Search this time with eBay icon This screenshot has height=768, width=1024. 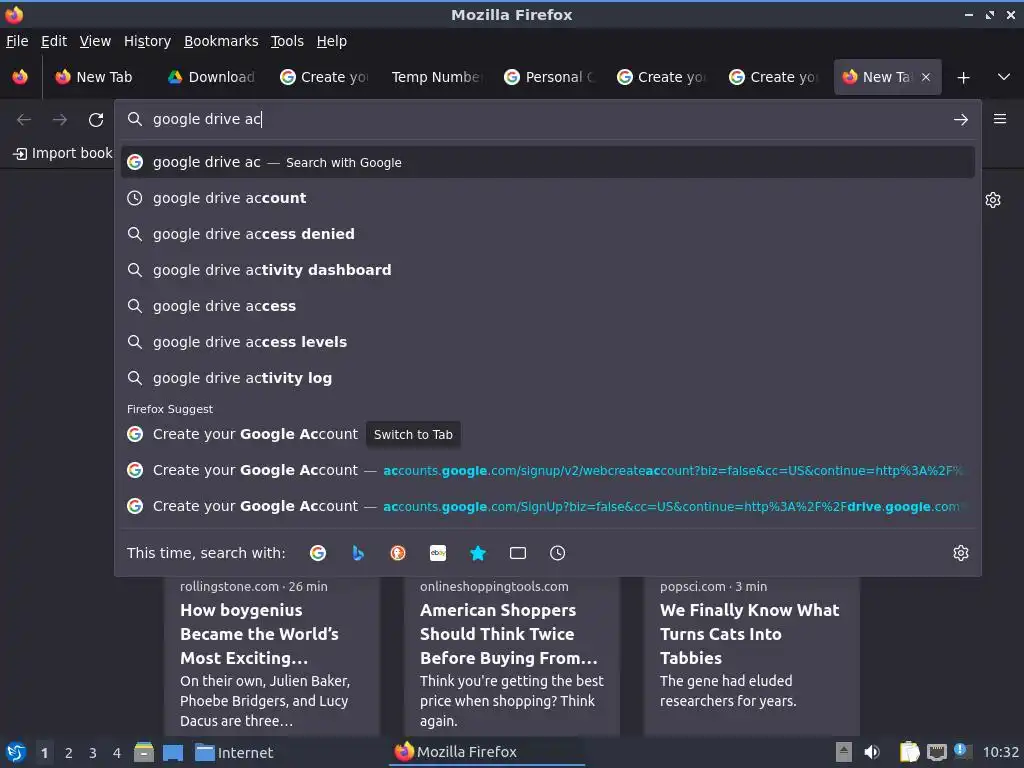tap(438, 553)
